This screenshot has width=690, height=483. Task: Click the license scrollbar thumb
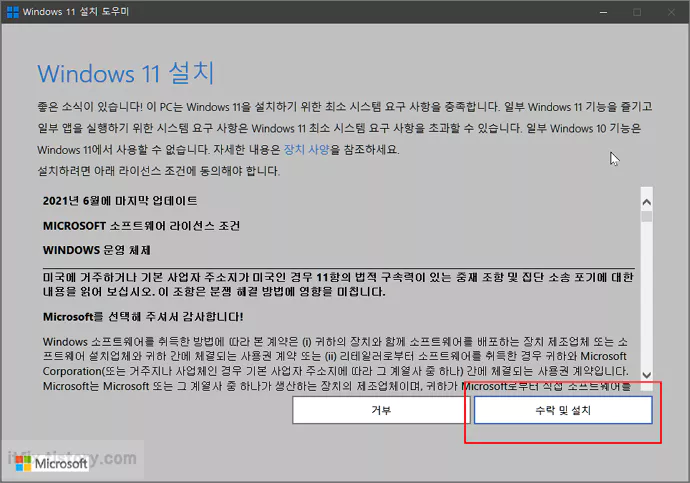[646, 216]
